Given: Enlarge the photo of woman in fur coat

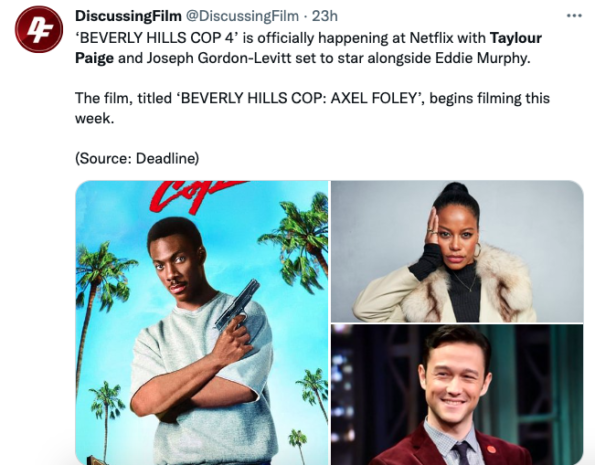Looking at the screenshot, I should [x=457, y=251].
